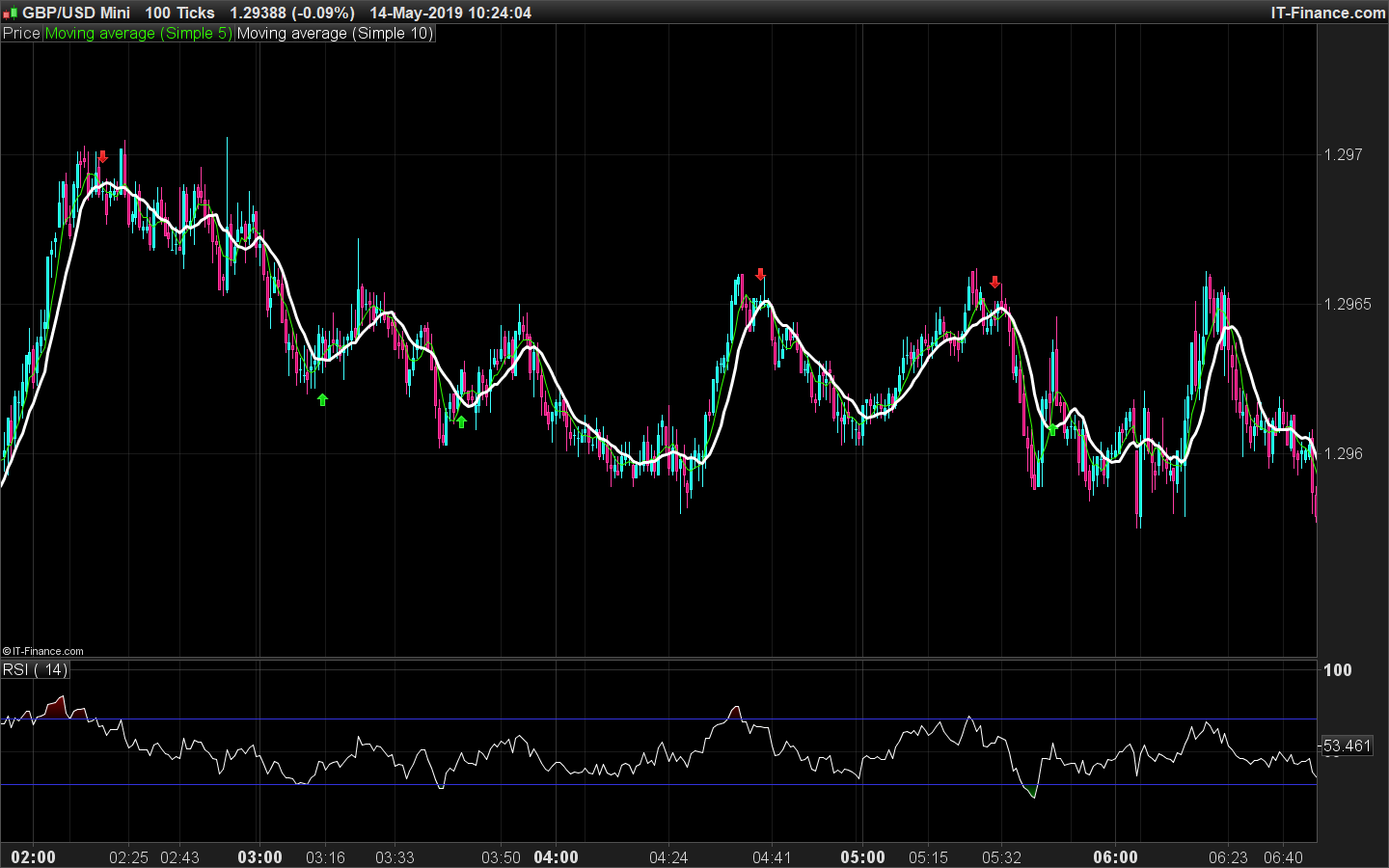Click the 1.297 price axis label
1389x868 pixels.
[1344, 154]
